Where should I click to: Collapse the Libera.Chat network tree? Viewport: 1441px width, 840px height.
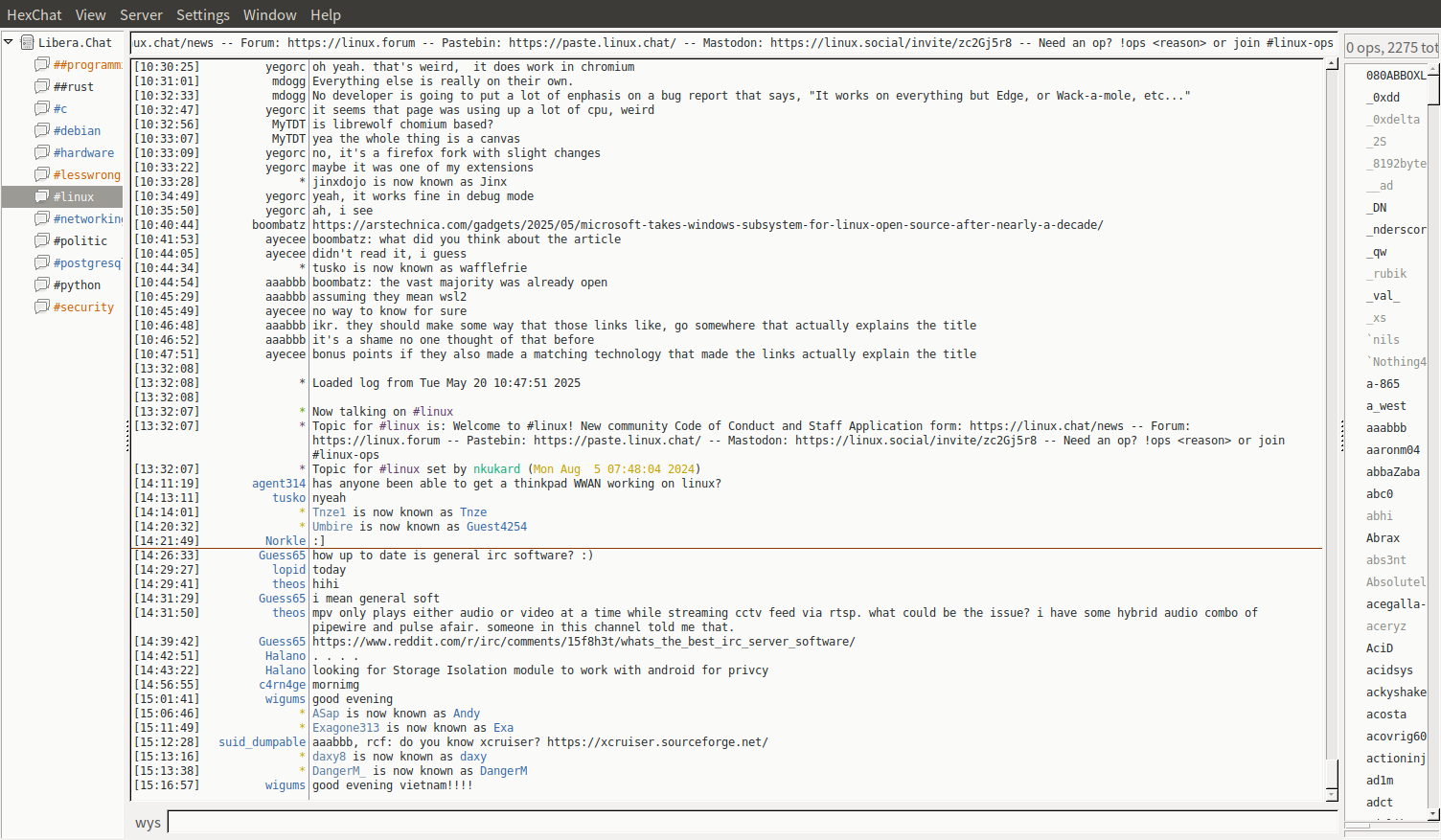pyautogui.click(x=9, y=42)
